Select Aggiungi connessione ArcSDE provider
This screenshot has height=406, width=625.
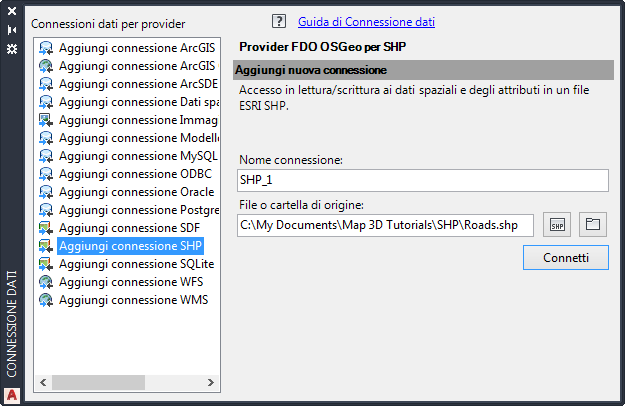point(137,84)
